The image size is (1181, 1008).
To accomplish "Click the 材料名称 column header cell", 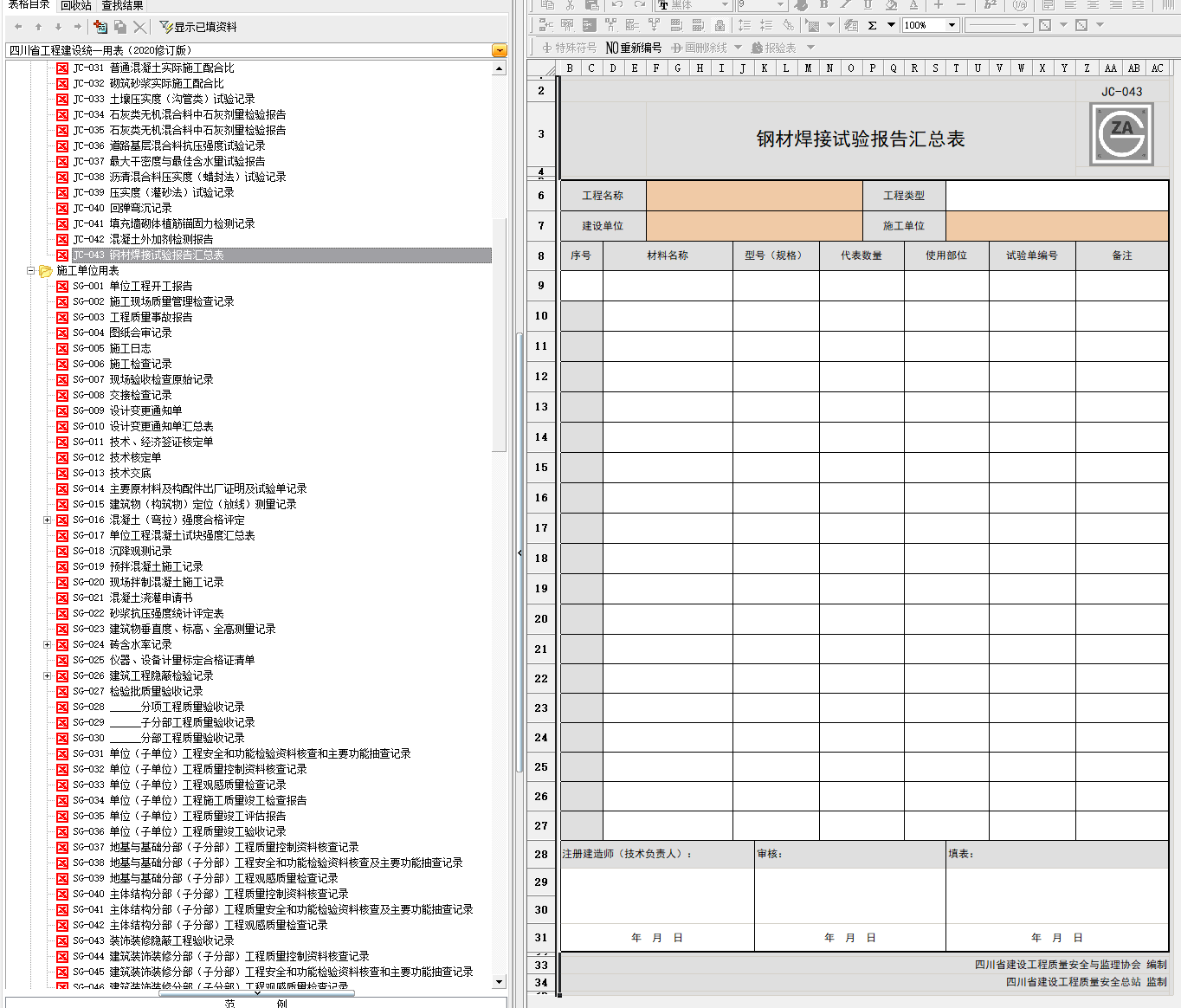I will (668, 255).
